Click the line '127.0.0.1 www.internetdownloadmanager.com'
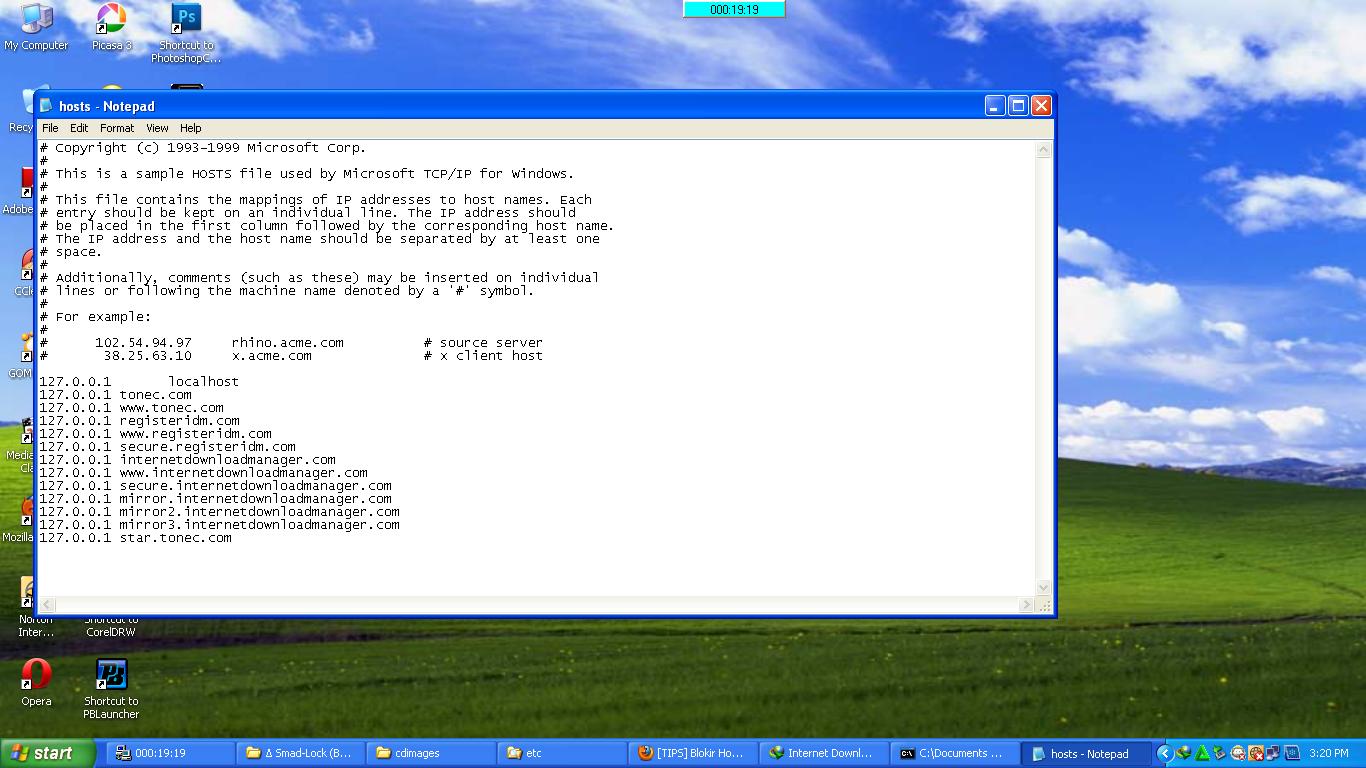 click(203, 472)
